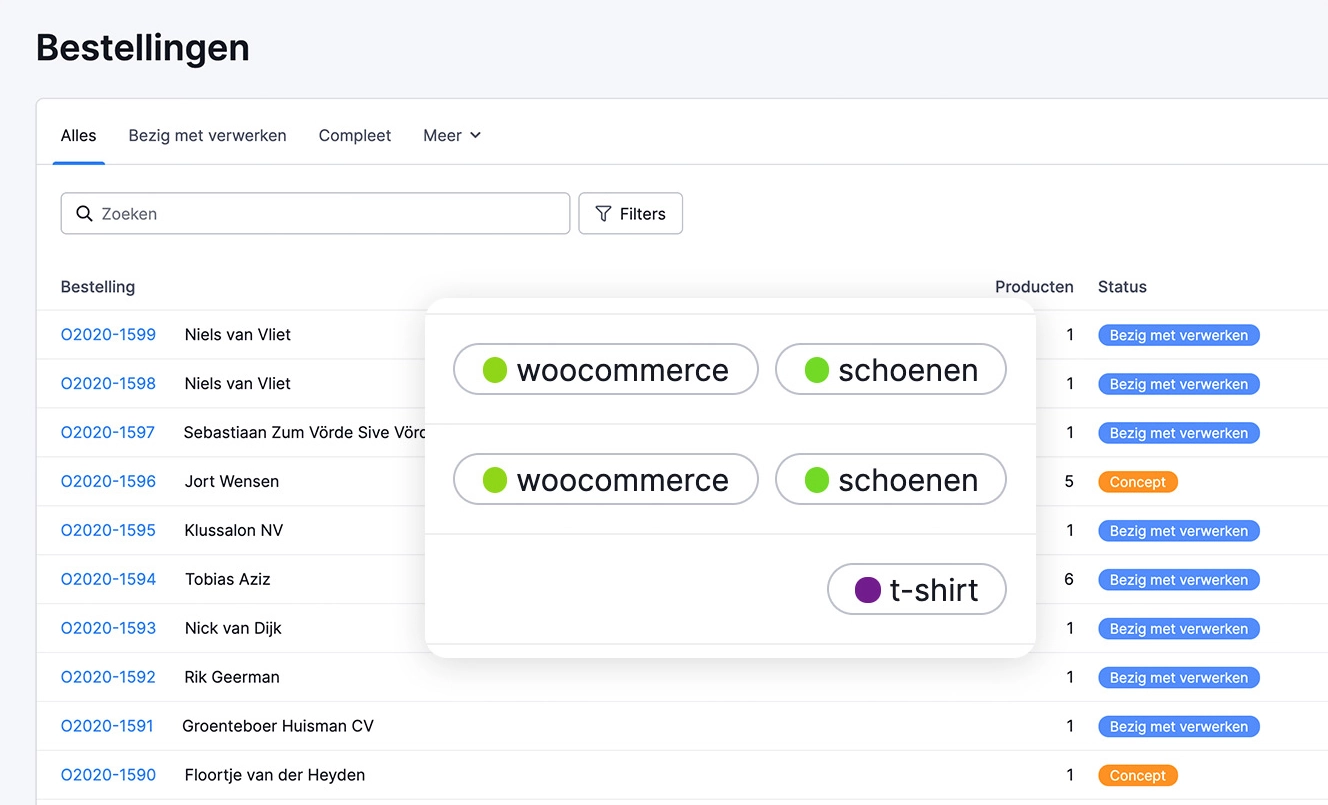Open the Filters button
This screenshot has height=805, width=1328.
630,214
